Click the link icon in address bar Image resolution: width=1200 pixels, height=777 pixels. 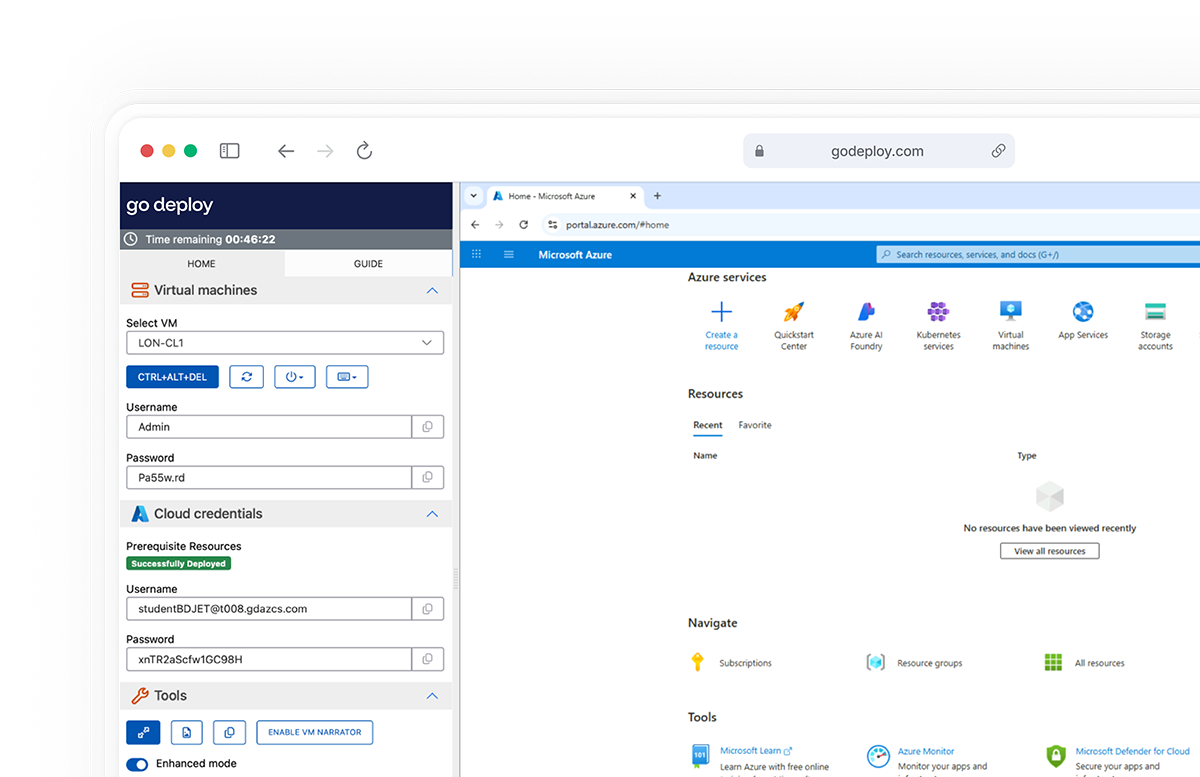pyautogui.click(x=998, y=151)
